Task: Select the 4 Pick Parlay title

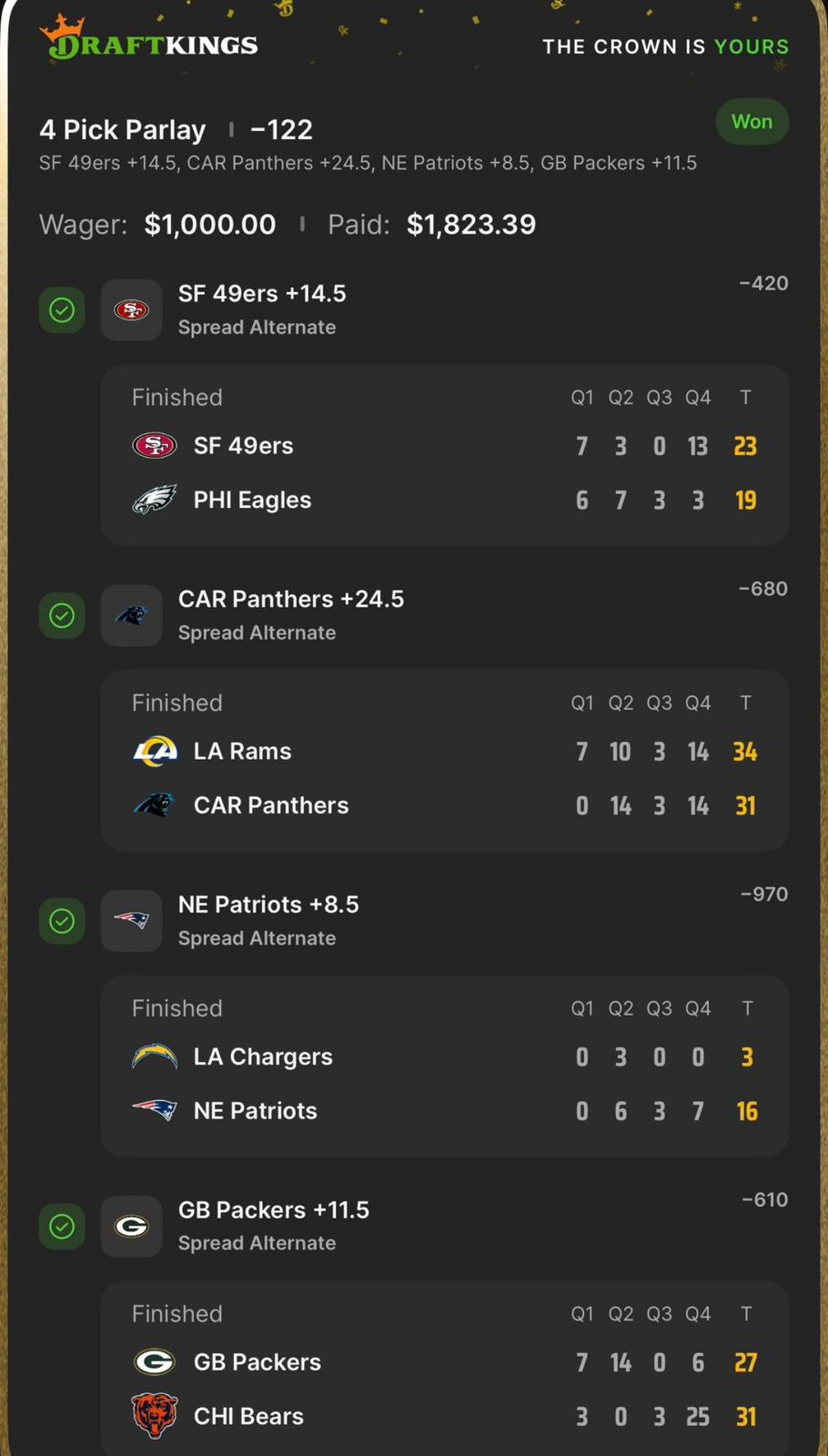Action: pos(123,130)
